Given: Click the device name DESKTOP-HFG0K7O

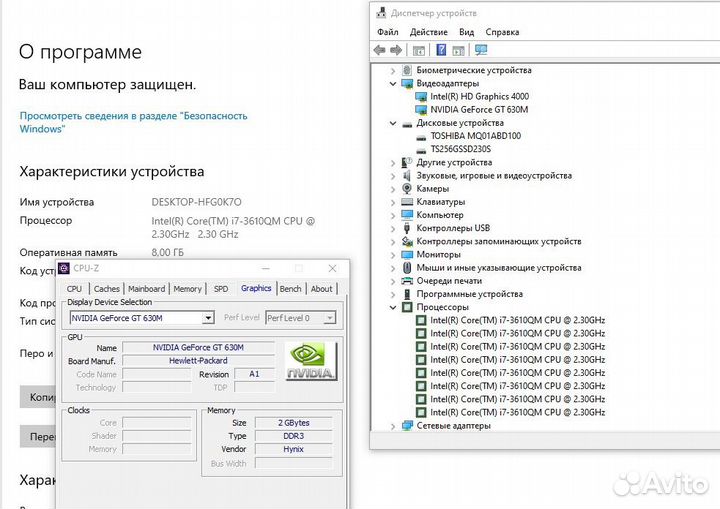Looking at the screenshot, I should [x=197, y=202].
